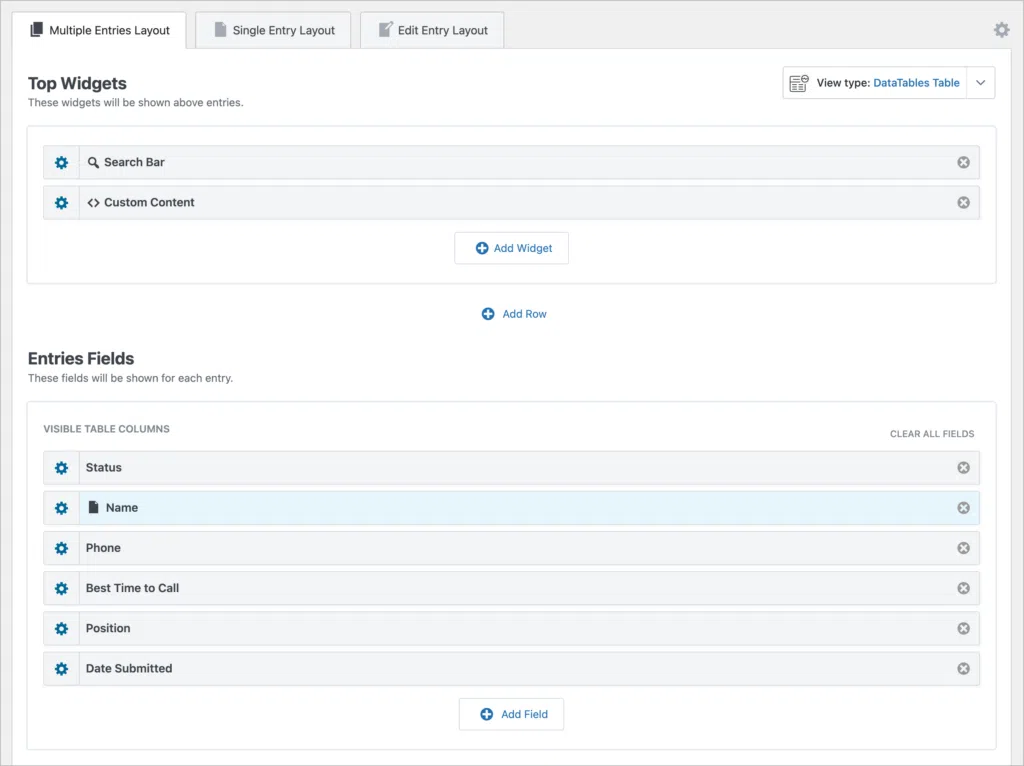Open Phone field settings gear
This screenshot has height=766, width=1024.
pyautogui.click(x=61, y=548)
